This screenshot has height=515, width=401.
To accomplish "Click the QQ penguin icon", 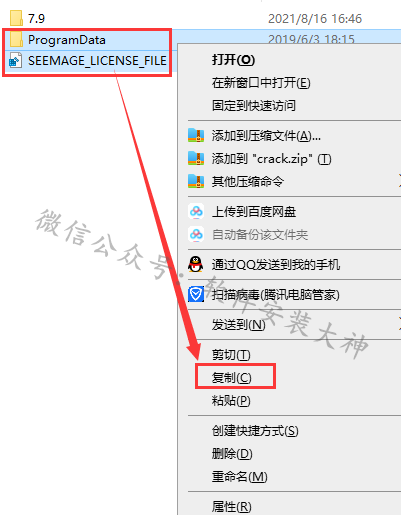I will tap(196, 265).
